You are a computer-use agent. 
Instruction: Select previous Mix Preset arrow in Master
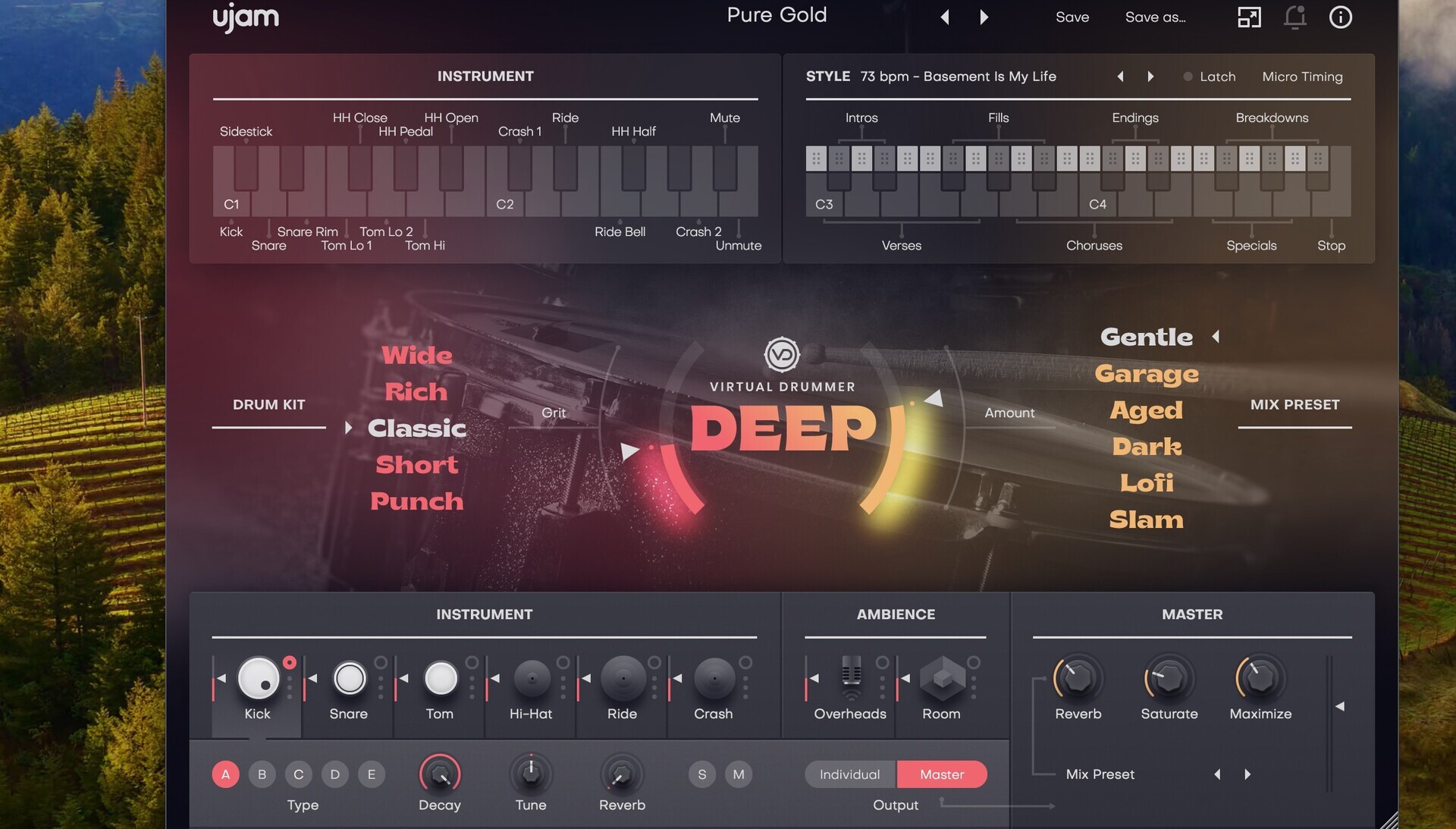[1217, 774]
